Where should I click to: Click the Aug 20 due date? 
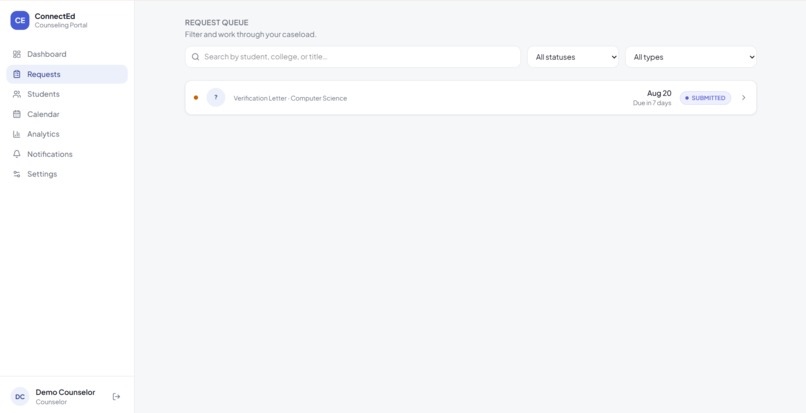point(659,93)
